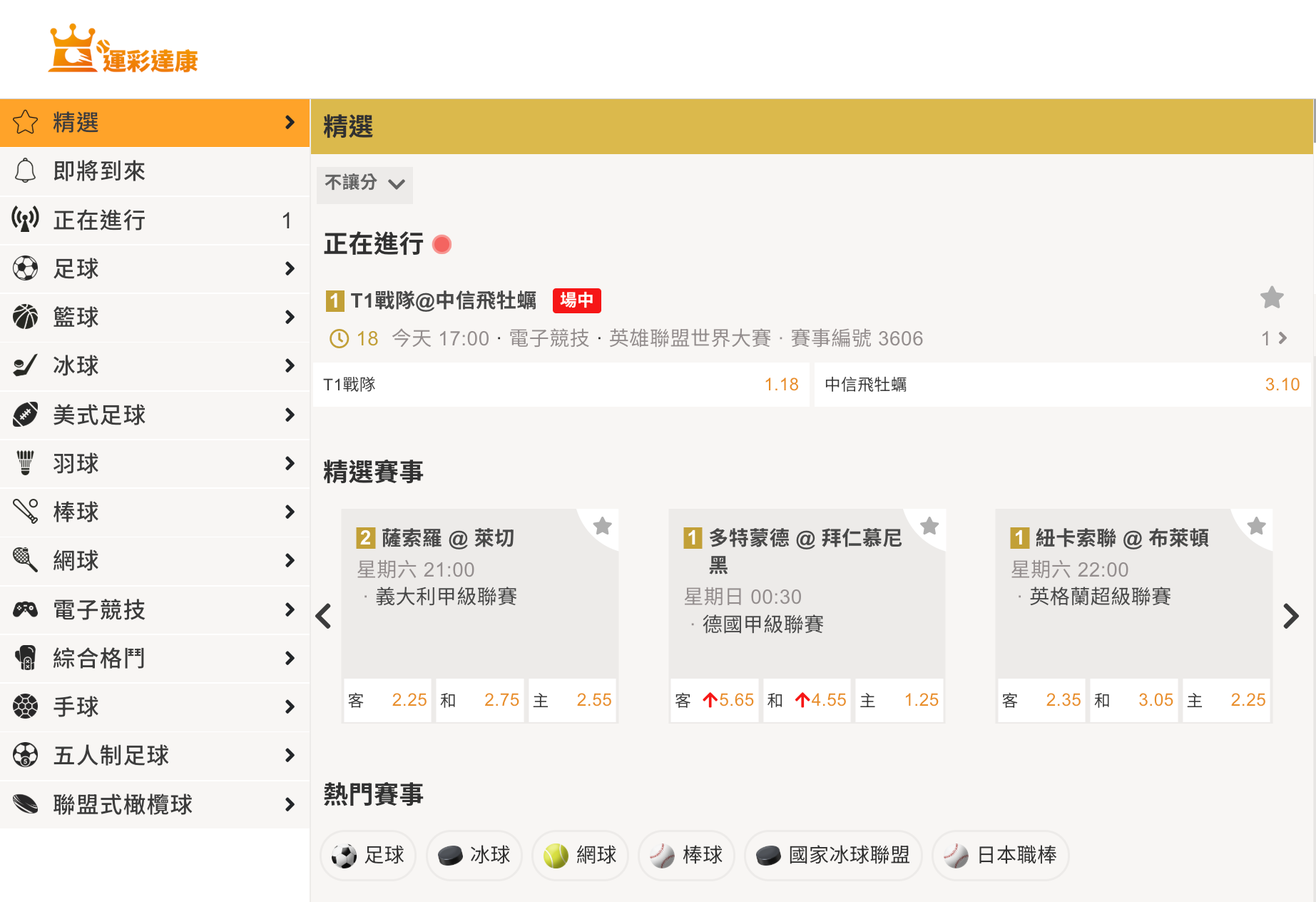
Task: Favorite the T1戰隊@中信飛牡蠣 match star
Action: click(x=1271, y=298)
